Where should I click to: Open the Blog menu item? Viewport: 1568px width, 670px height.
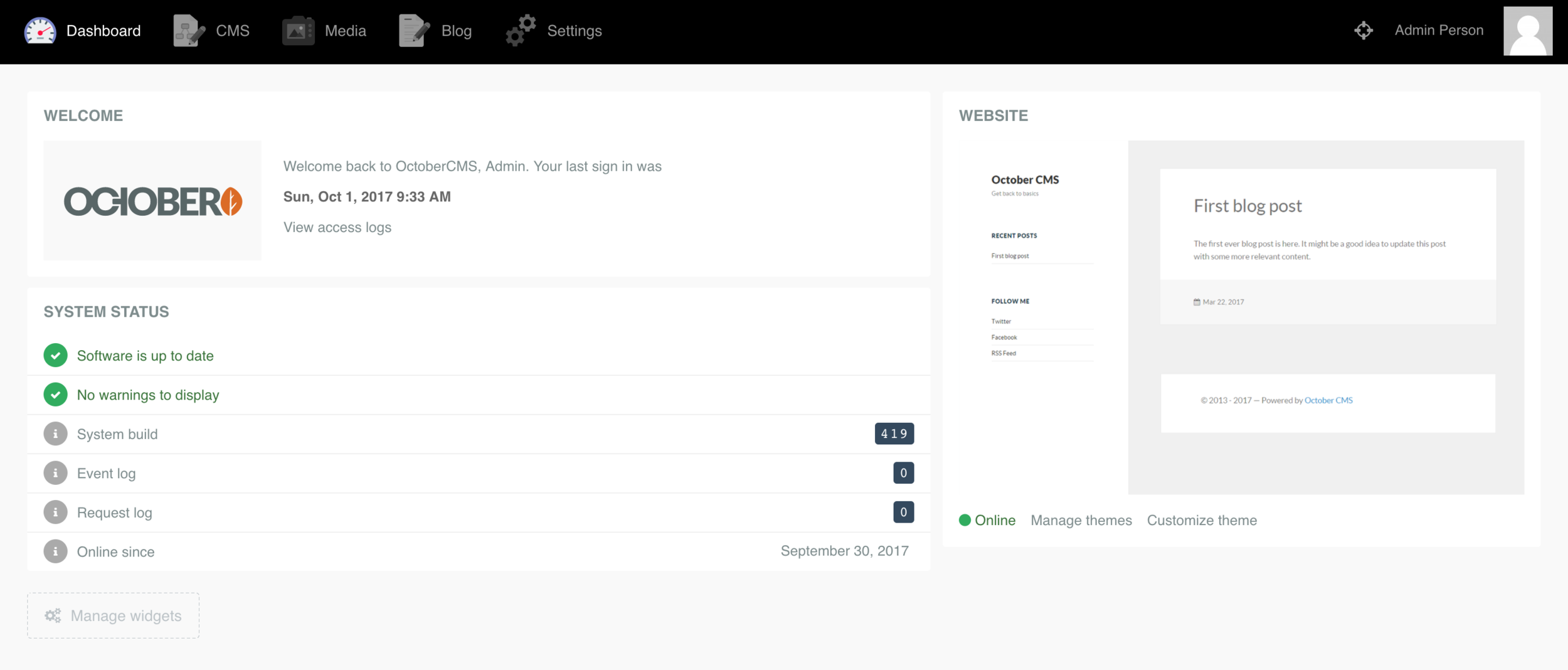pyautogui.click(x=435, y=31)
